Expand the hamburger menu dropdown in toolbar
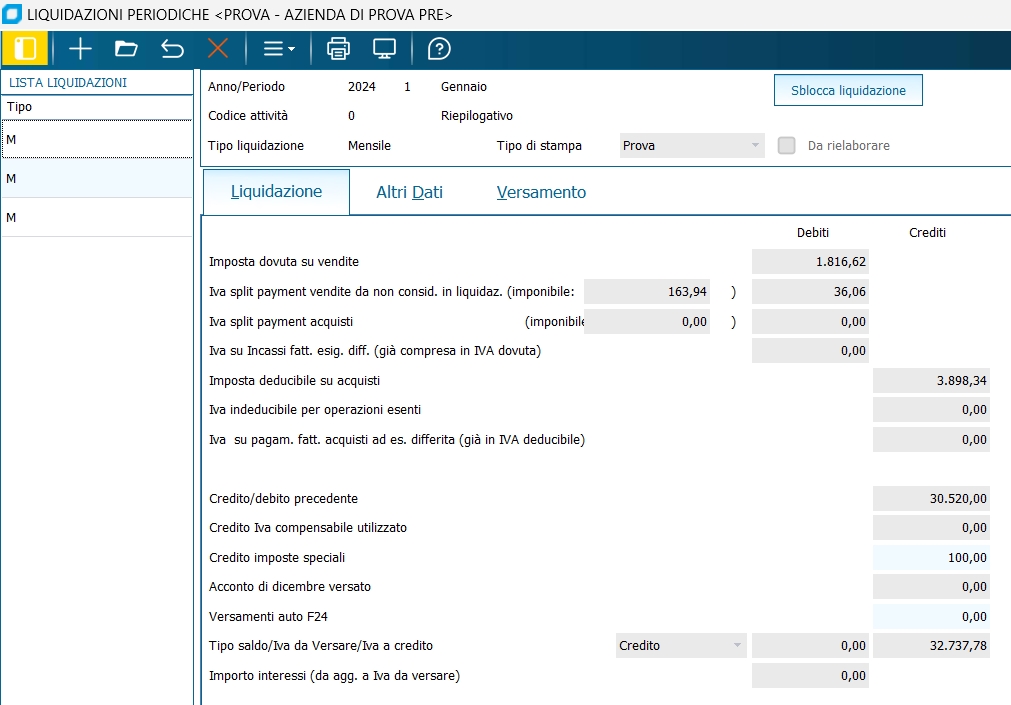Viewport: 1011px width, 705px height. point(278,48)
